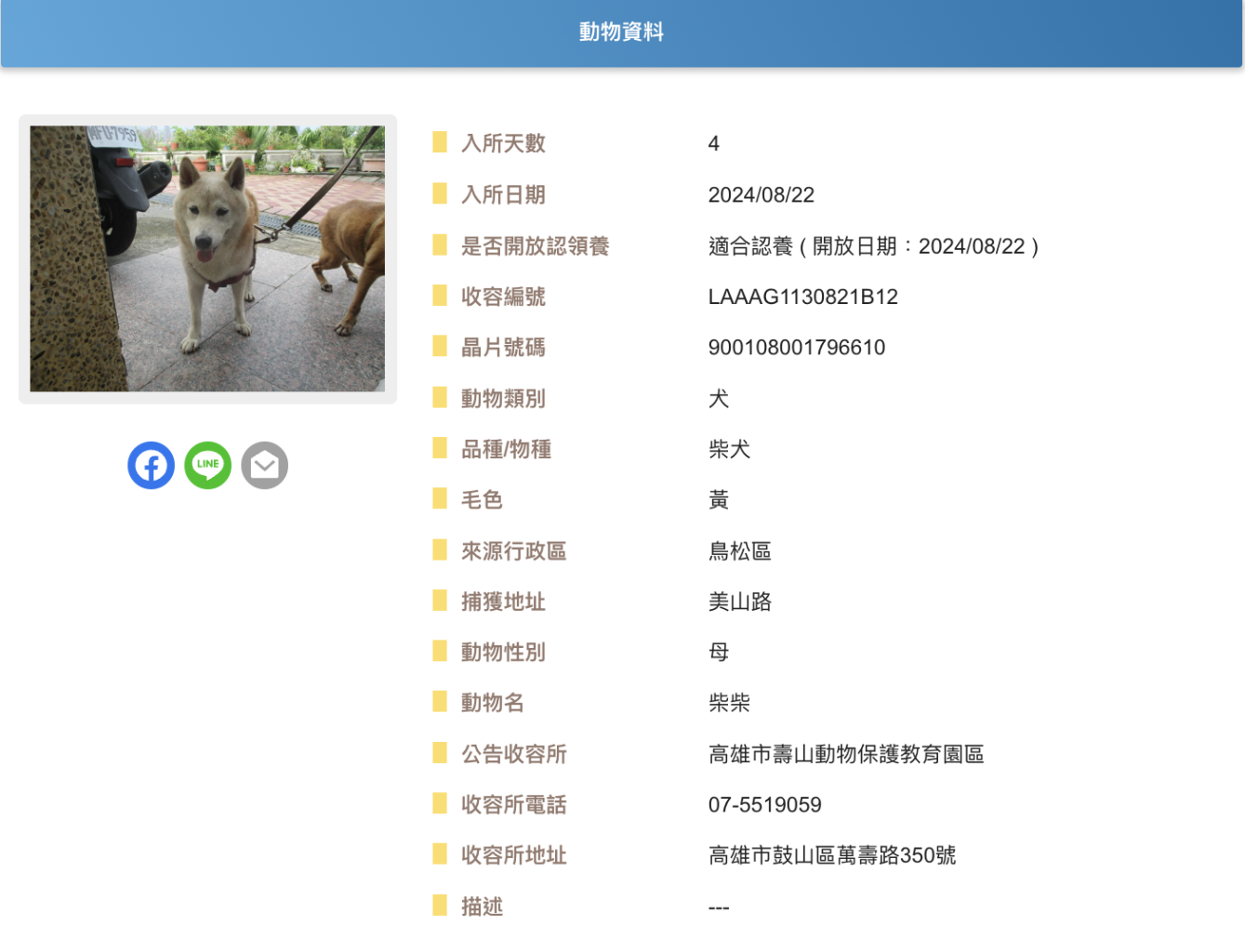Click the 動物資料 header title
Screen dimensions: 1245x952
[x=621, y=33]
